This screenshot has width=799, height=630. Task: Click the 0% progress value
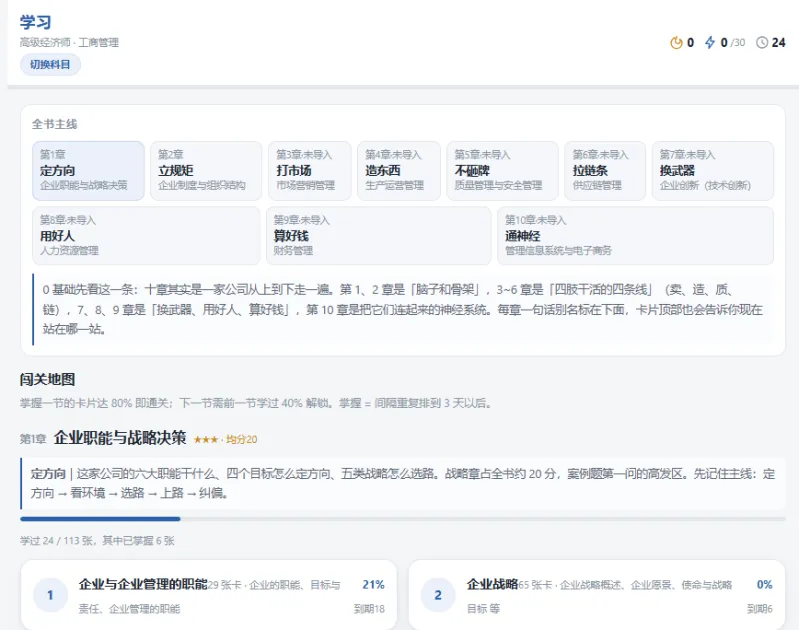click(764, 585)
